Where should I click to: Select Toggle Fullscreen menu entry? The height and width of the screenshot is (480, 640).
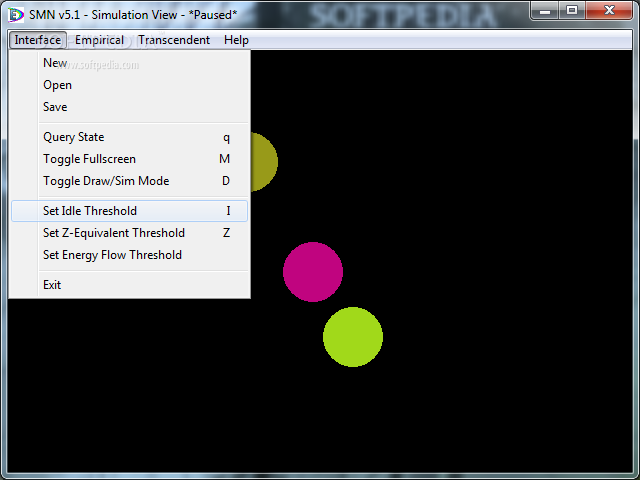[129, 159]
